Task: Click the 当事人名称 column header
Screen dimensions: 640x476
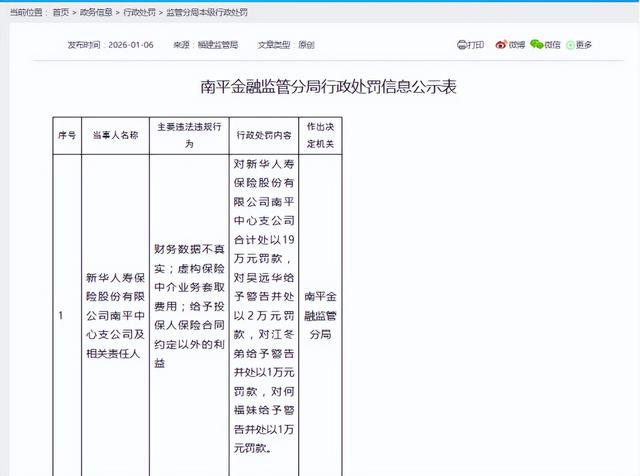Action: [x=114, y=136]
